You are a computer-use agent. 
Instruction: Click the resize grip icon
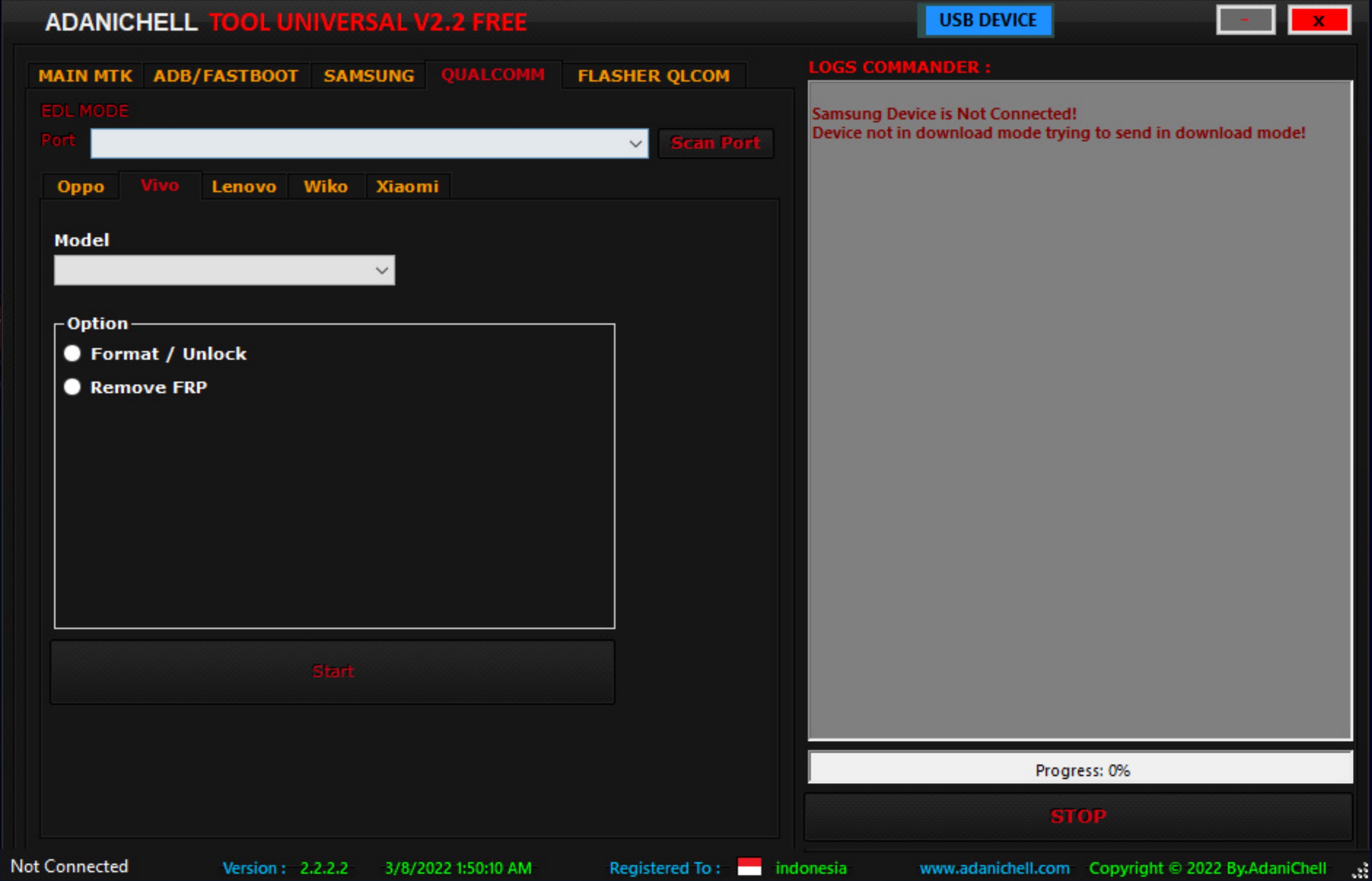1360,870
